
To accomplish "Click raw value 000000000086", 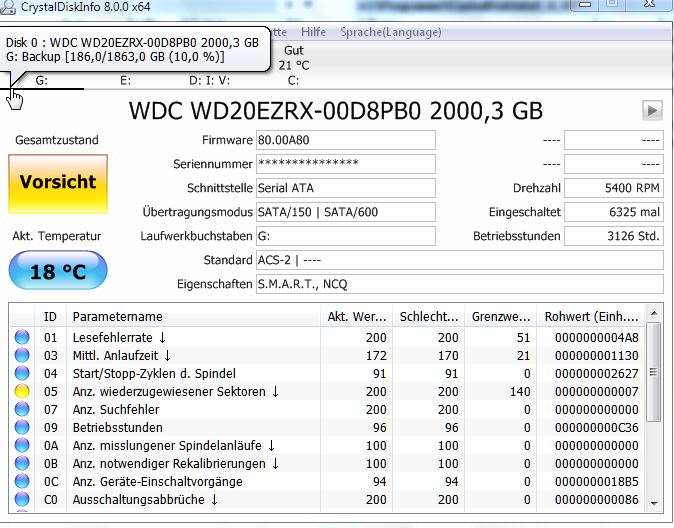I will pyautogui.click(x=597, y=500).
